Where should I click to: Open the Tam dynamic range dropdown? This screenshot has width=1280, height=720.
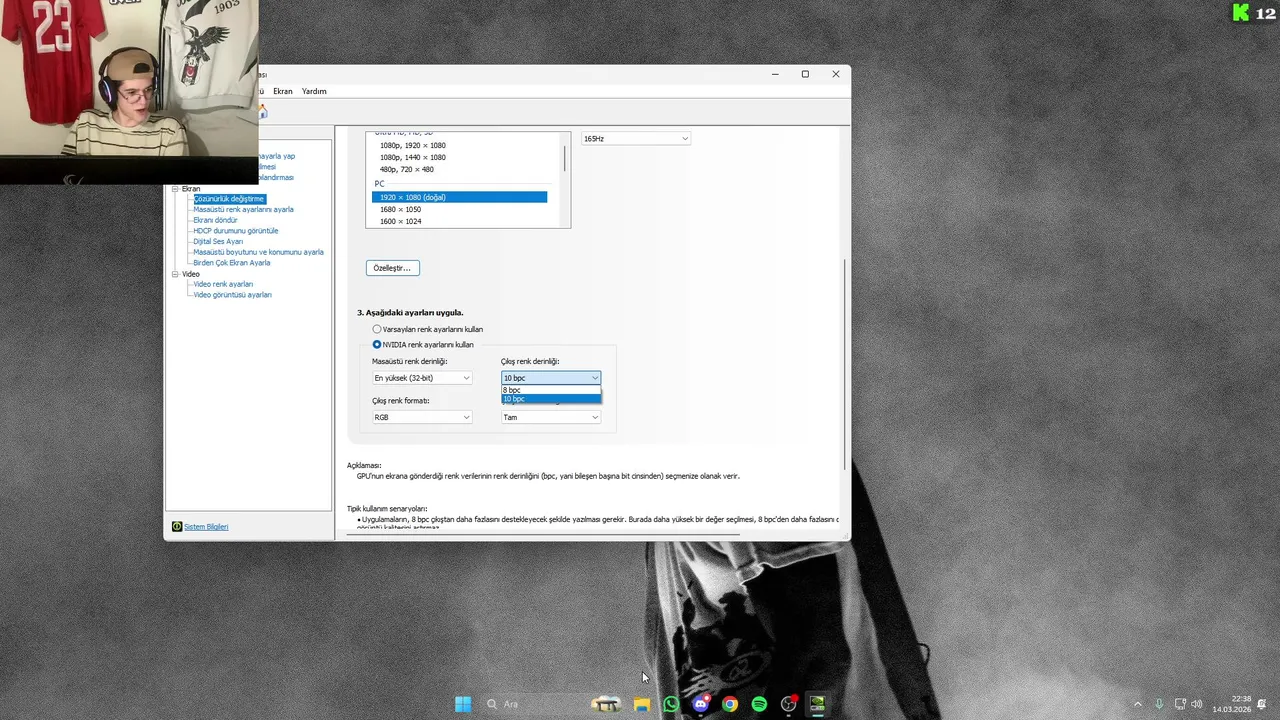[551, 417]
